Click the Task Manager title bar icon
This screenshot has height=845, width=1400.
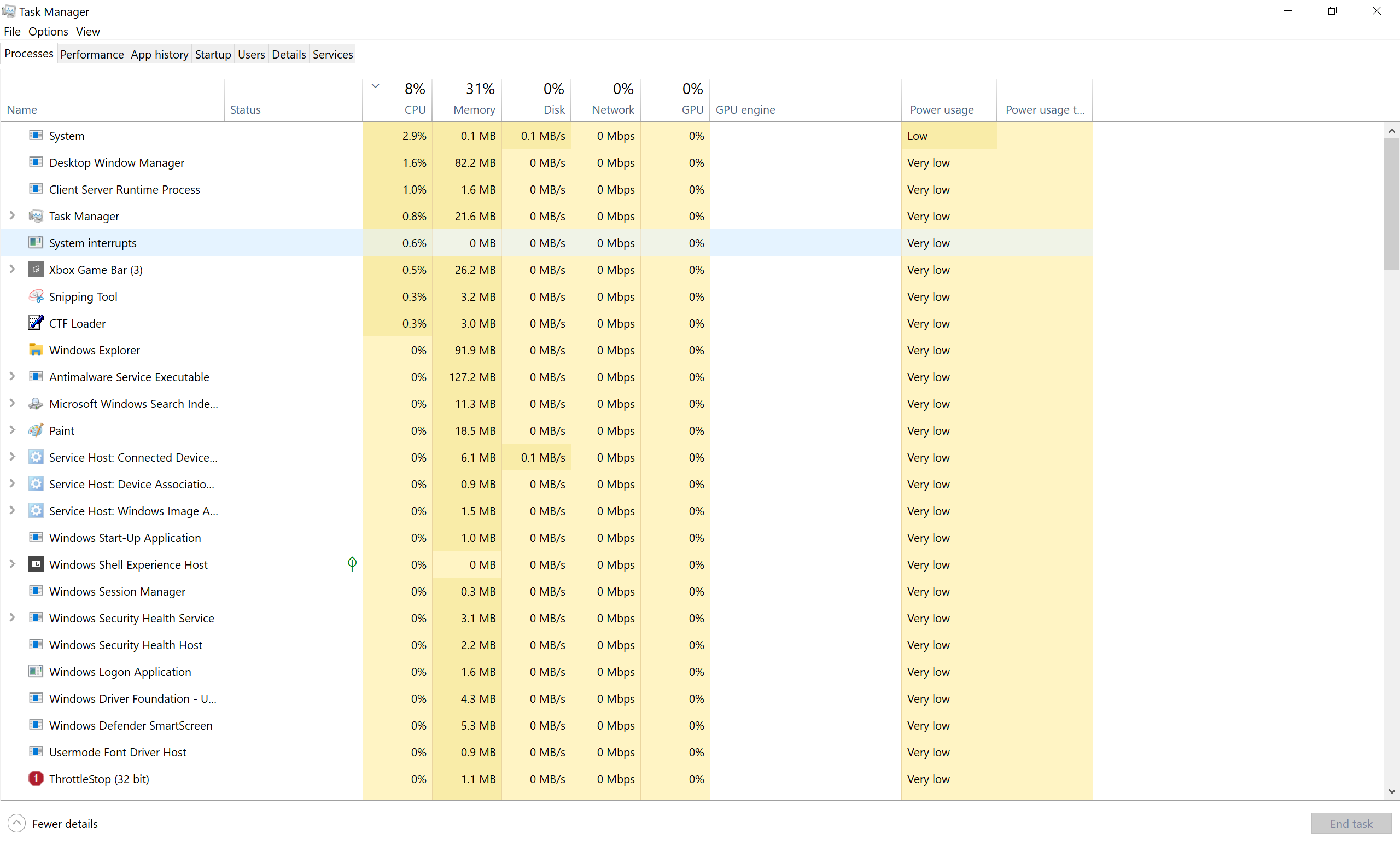tap(9, 11)
